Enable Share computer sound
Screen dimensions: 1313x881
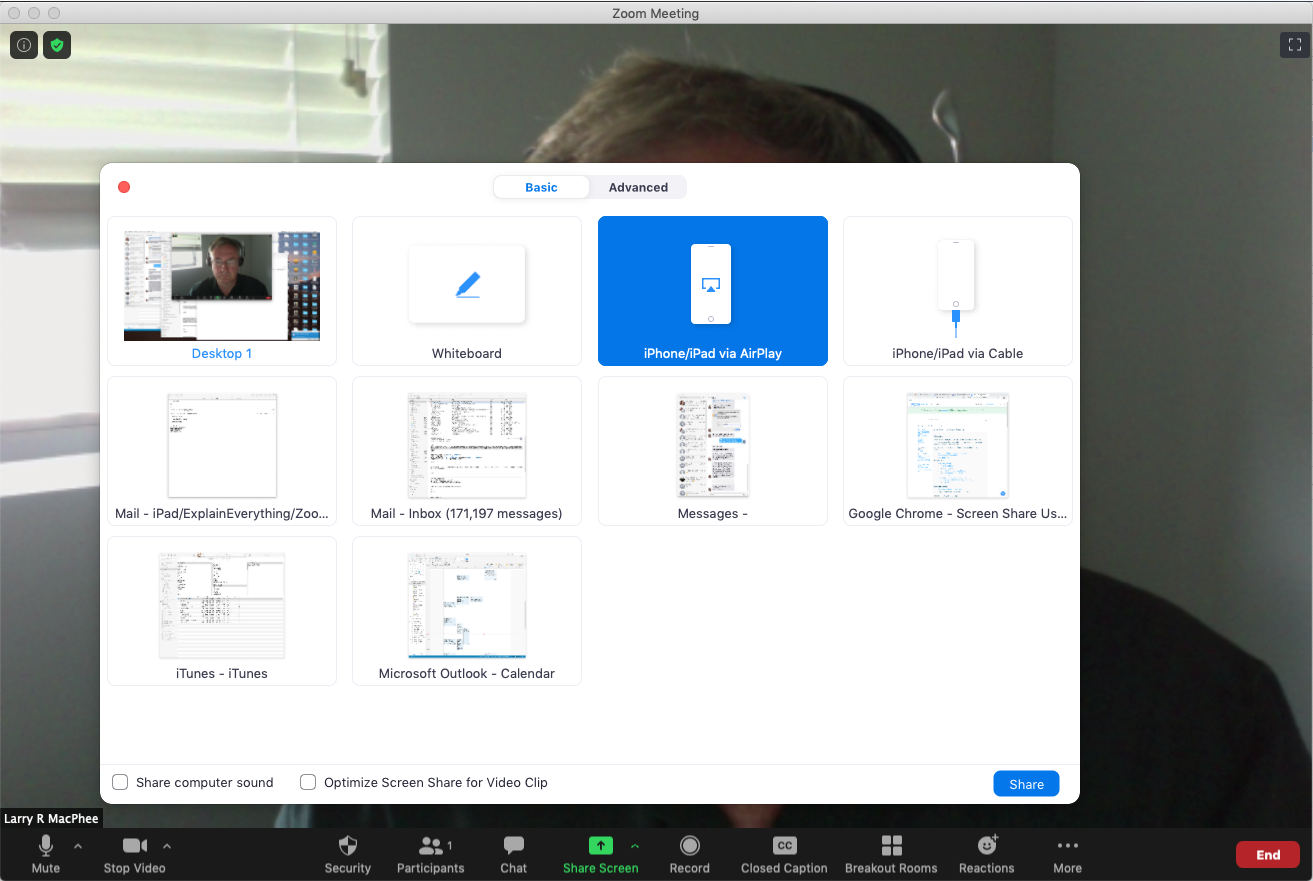pos(120,782)
